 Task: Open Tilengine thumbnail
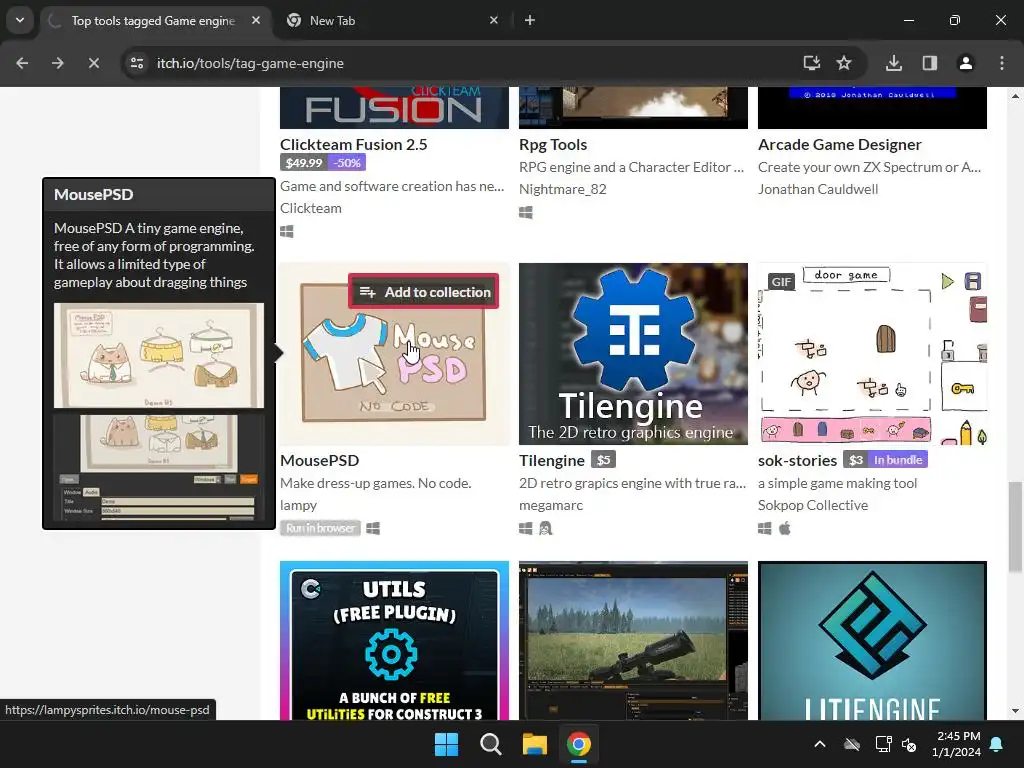click(633, 353)
